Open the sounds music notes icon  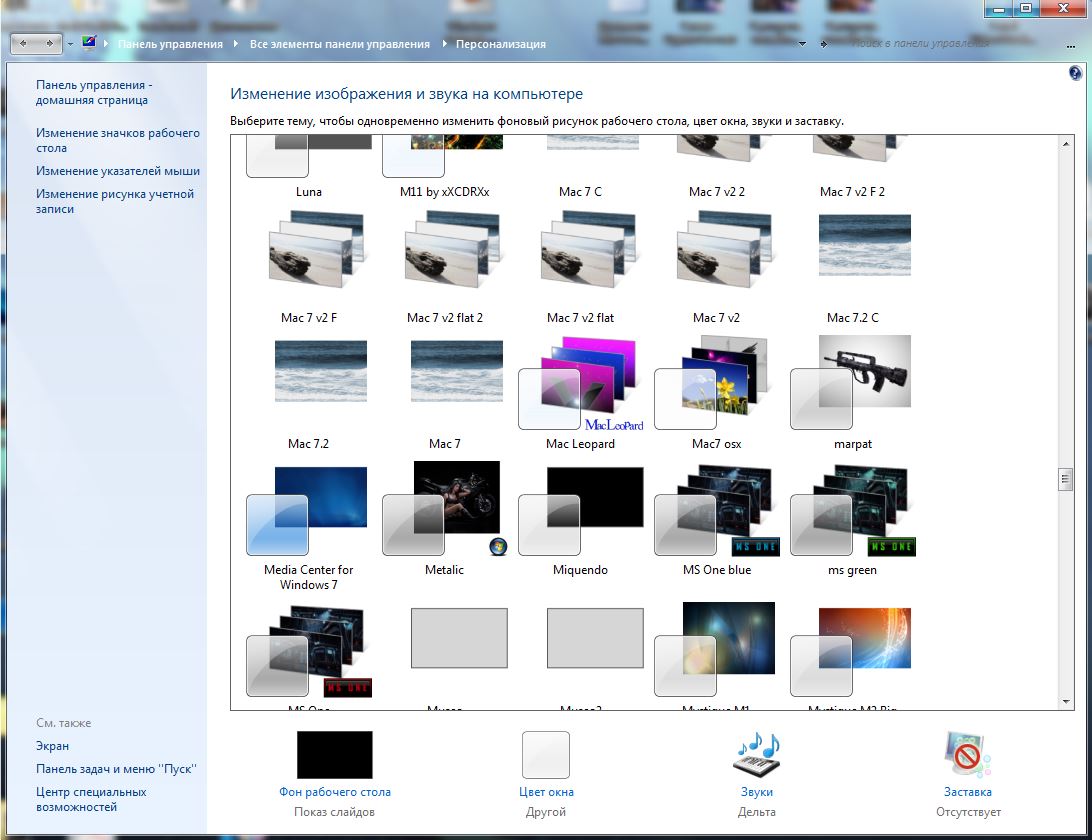point(756,754)
